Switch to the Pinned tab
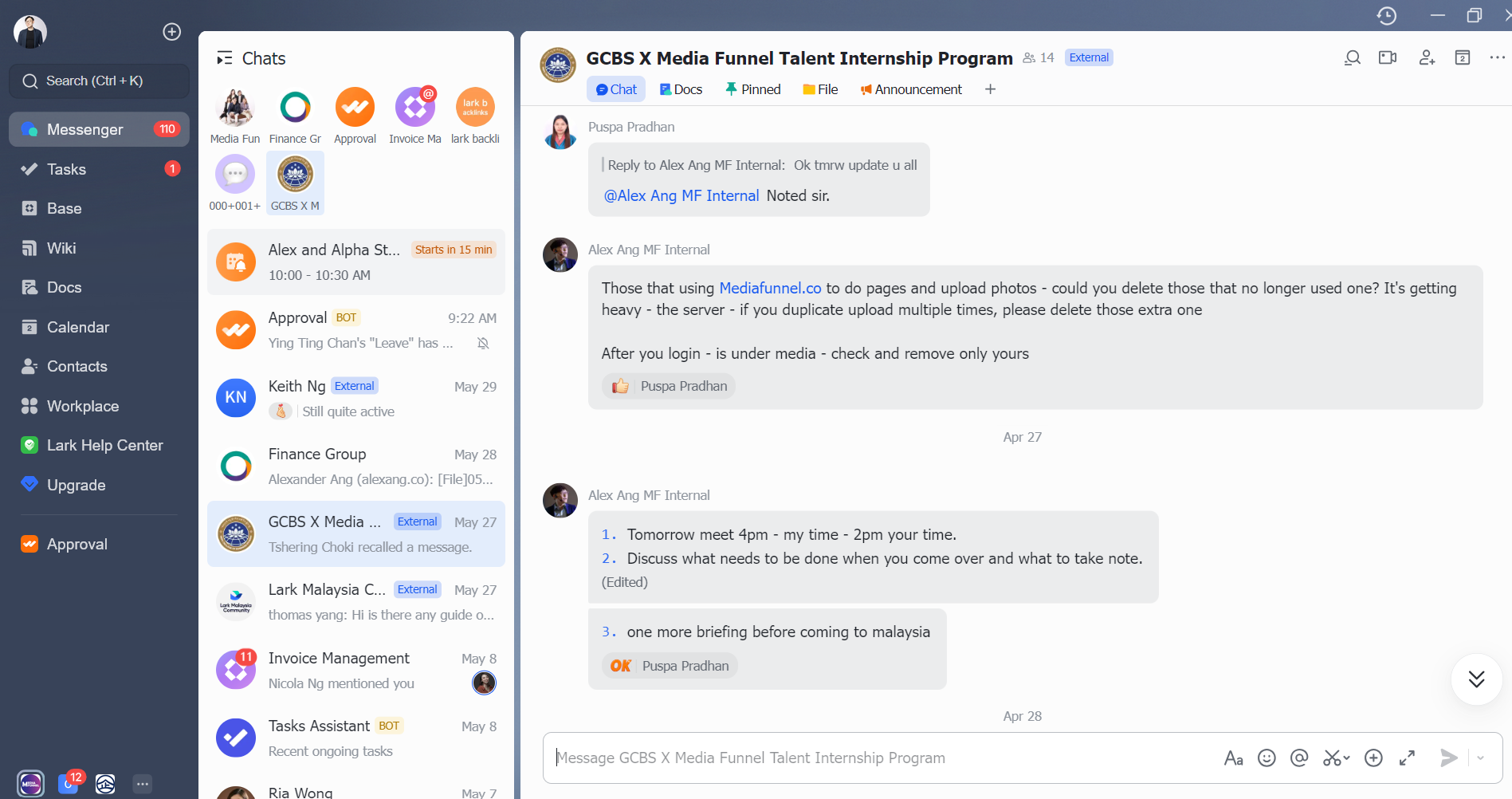This screenshot has width=1512, height=799. pyautogui.click(x=752, y=89)
